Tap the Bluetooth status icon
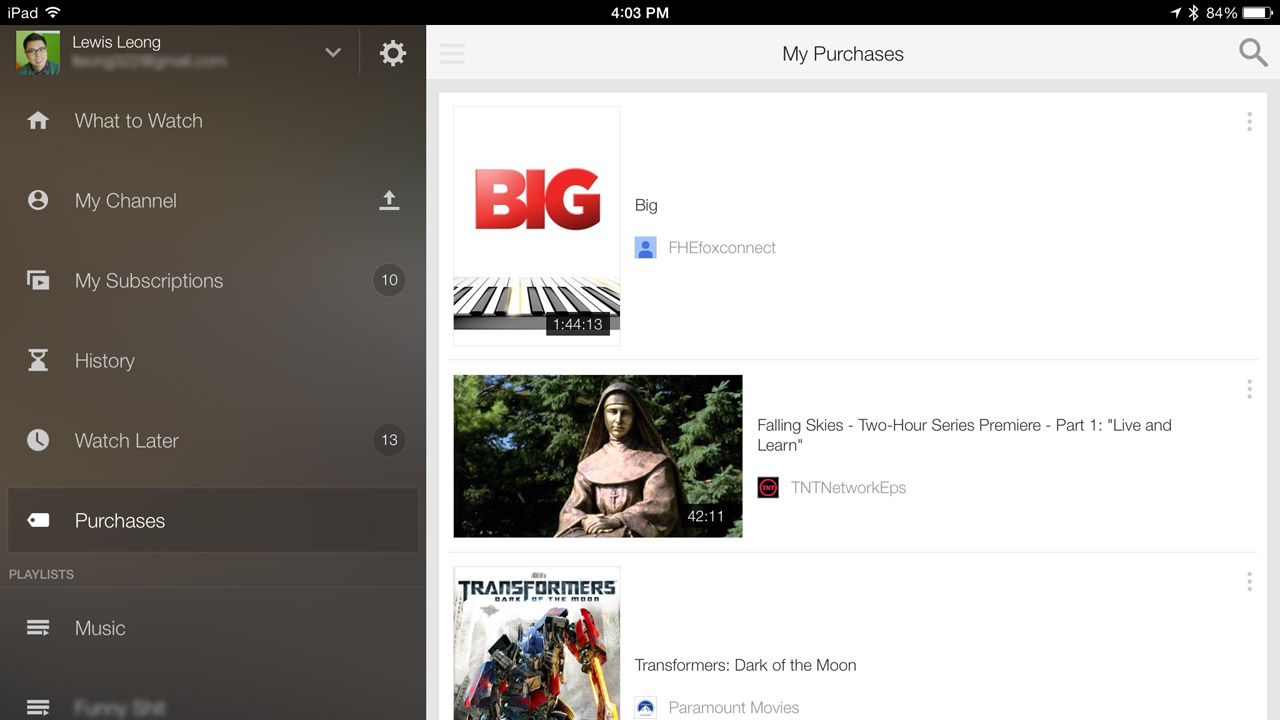The height and width of the screenshot is (720, 1280). point(1194,13)
